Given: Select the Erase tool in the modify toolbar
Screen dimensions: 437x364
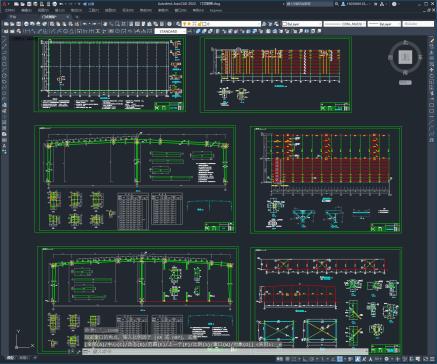Looking at the screenshot, I should (432, 40).
